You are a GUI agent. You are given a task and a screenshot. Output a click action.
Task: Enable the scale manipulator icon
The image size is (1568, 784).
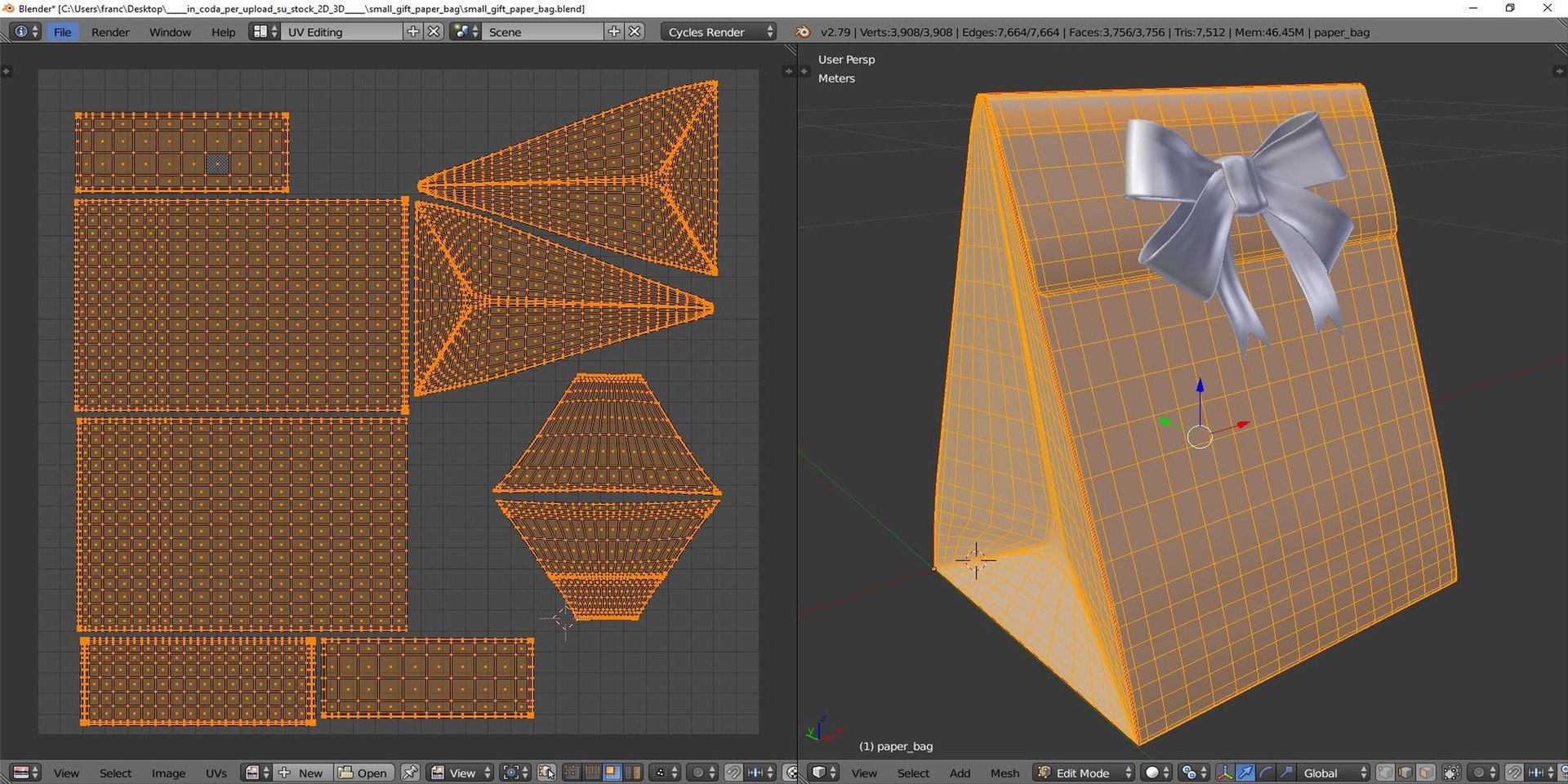(1286, 773)
